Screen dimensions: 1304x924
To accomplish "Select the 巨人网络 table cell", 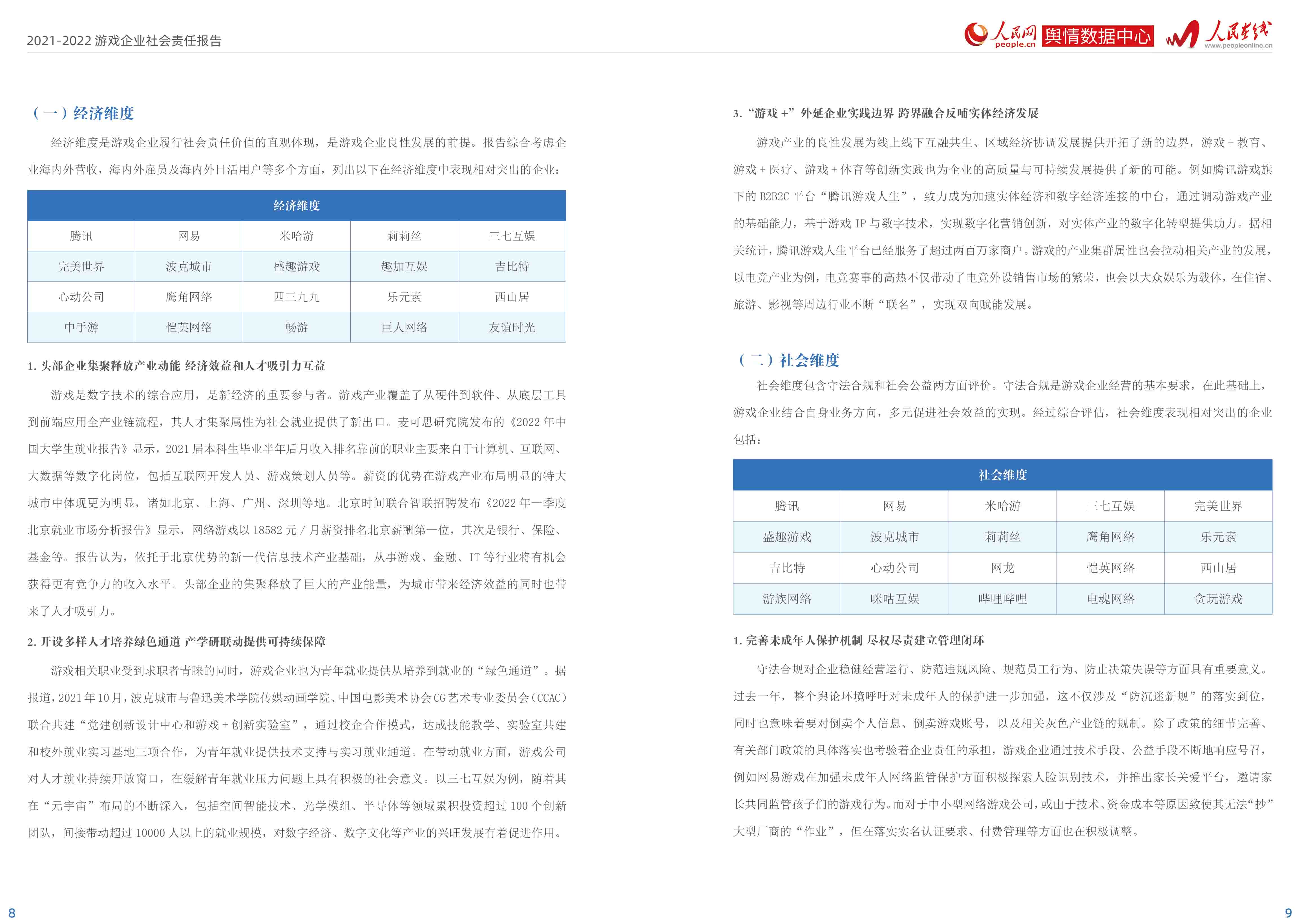I will [405, 327].
